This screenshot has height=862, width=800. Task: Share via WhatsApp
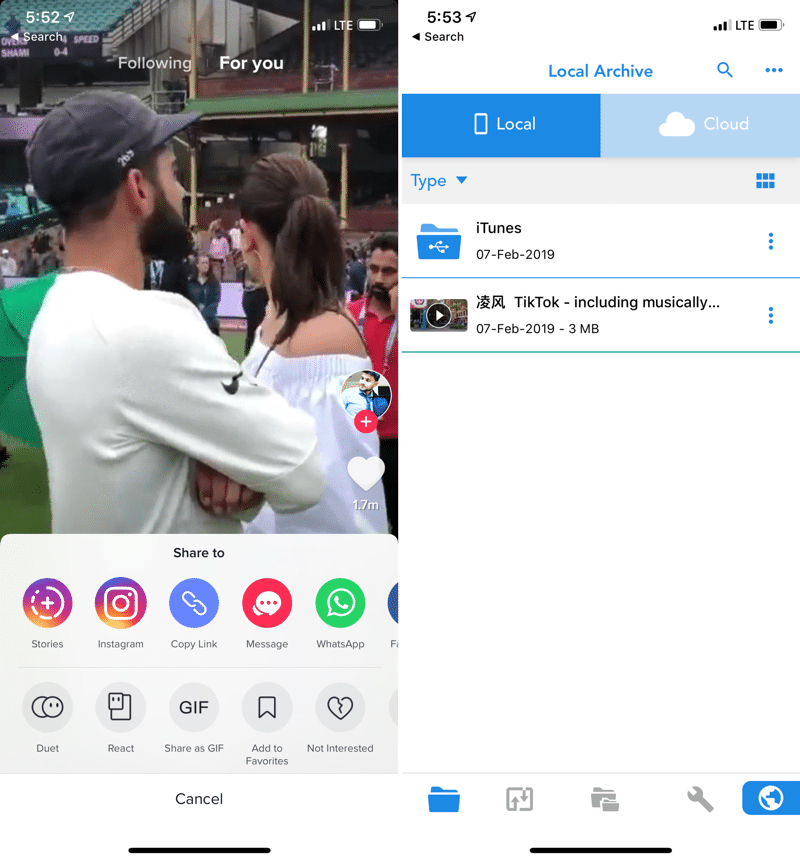click(340, 604)
